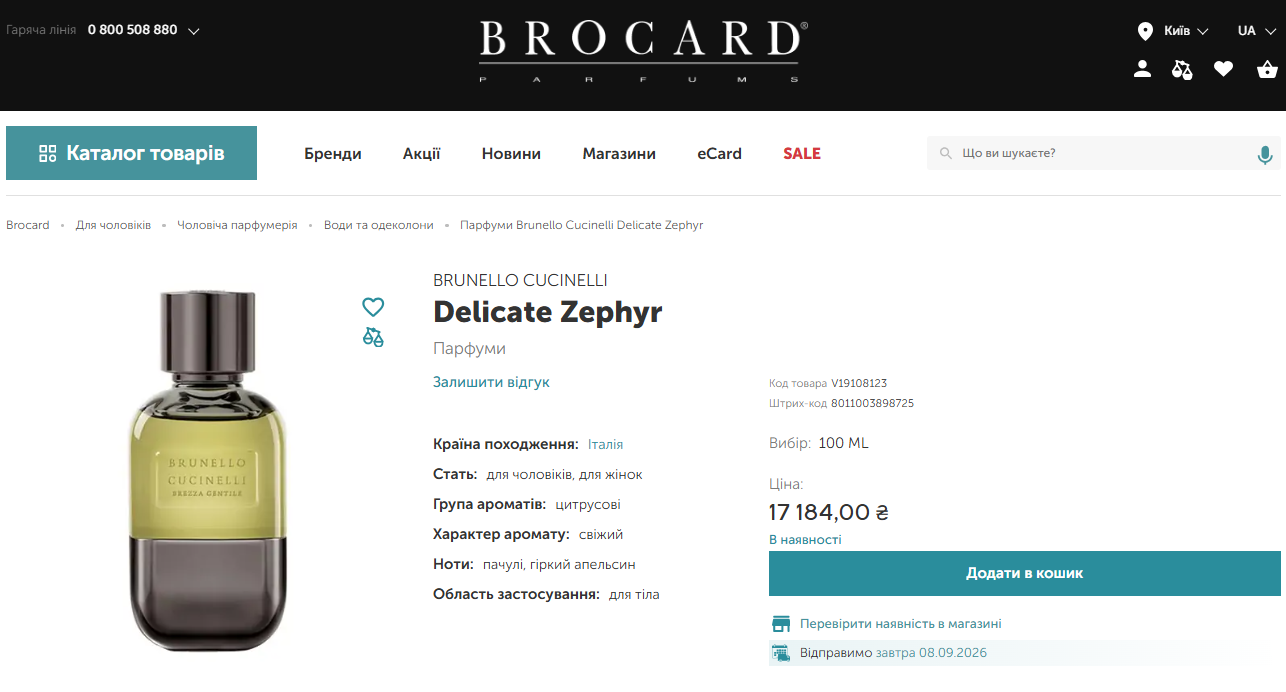The height and width of the screenshot is (692, 1286).
Task: Click the Додати в кошик button
Action: point(1024,573)
